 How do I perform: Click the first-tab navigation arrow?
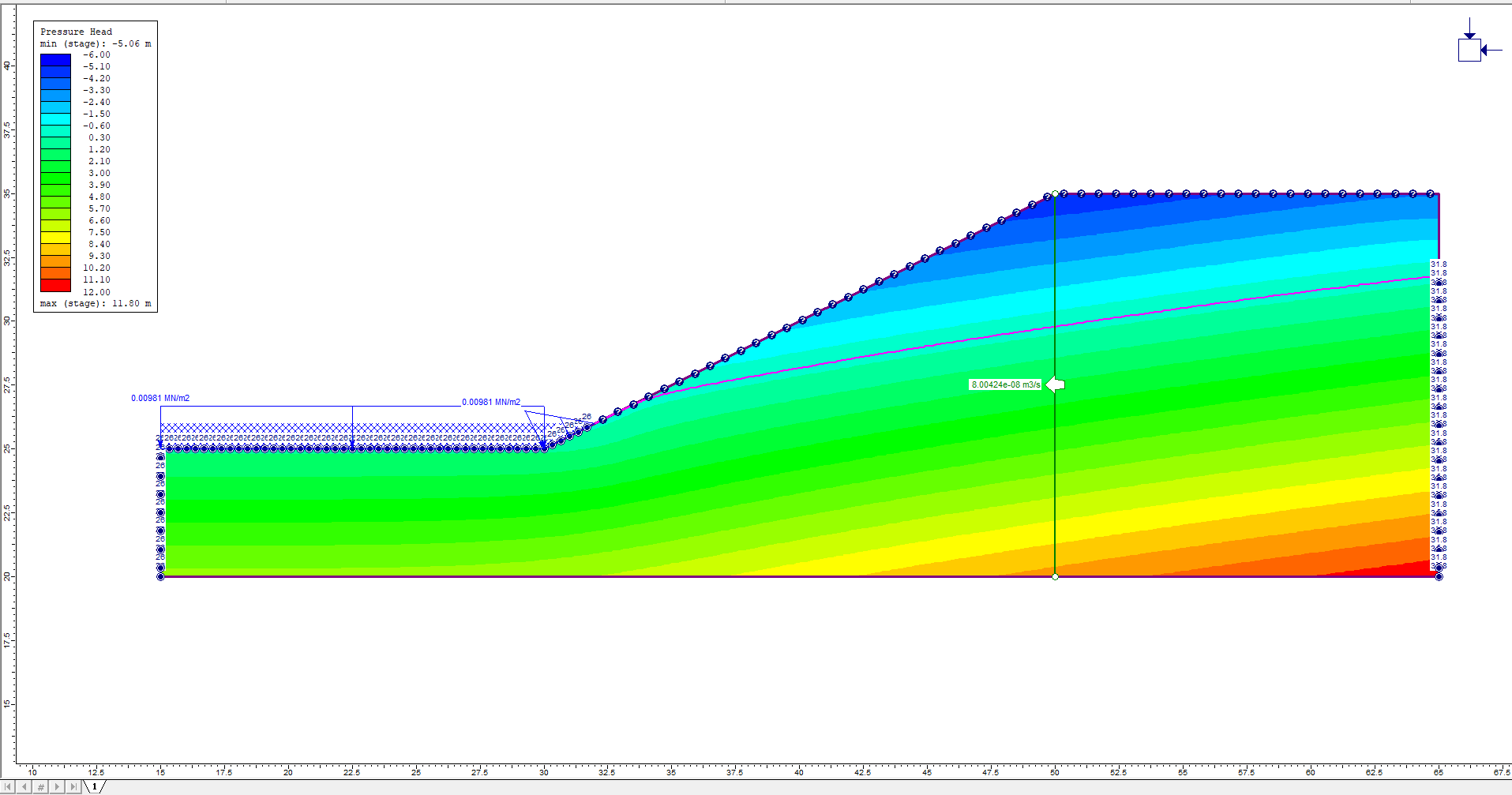tap(9, 786)
